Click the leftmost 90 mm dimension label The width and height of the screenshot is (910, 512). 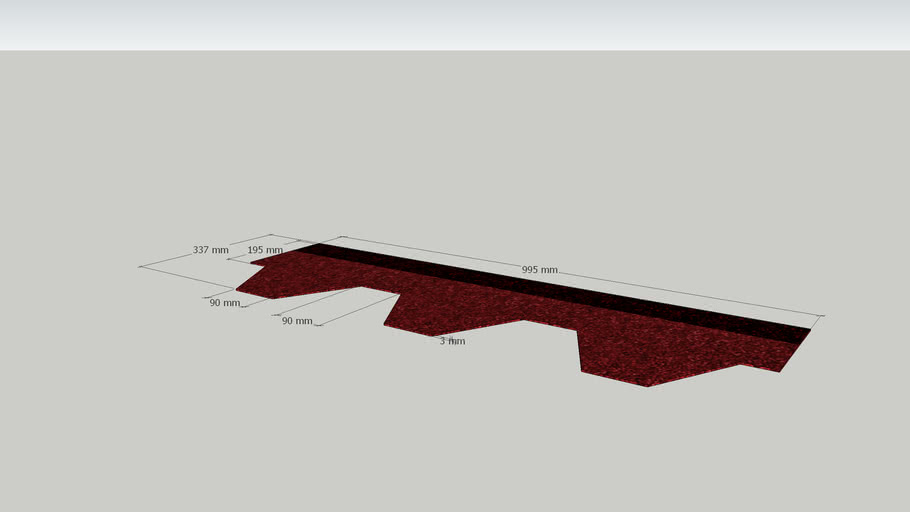(224, 303)
